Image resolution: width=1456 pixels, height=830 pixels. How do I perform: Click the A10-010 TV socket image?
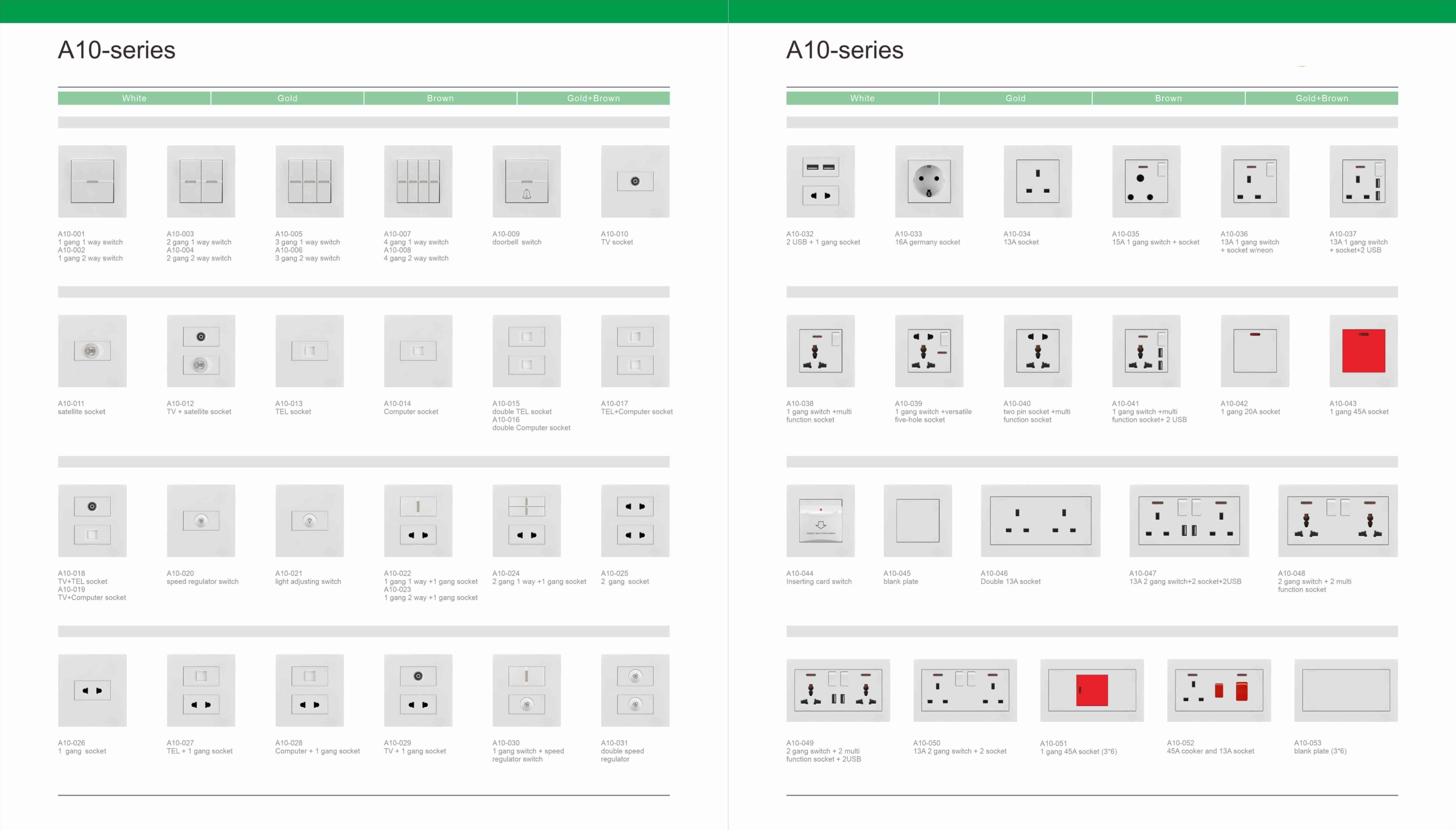[635, 181]
